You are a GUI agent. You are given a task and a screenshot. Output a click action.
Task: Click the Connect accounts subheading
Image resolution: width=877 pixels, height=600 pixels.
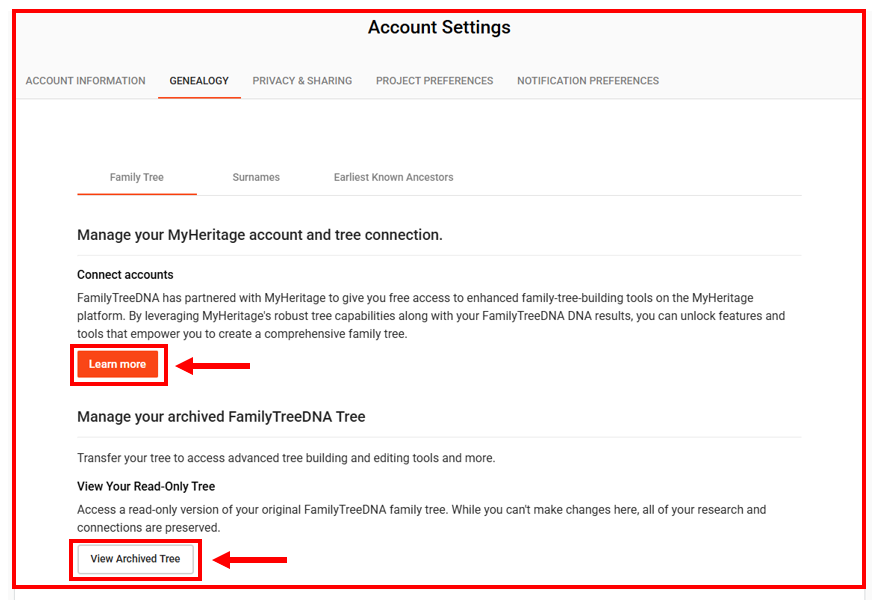coord(125,275)
